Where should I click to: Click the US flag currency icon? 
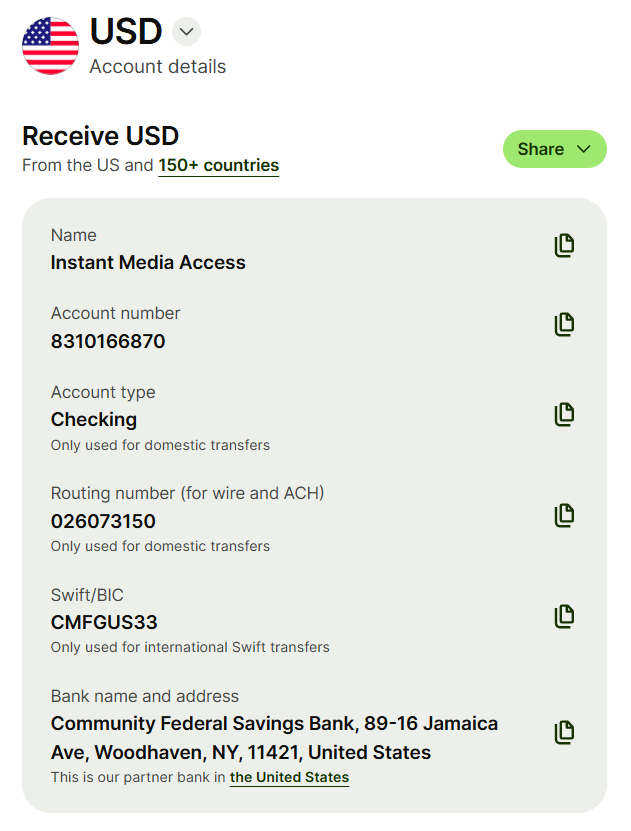(x=50, y=46)
